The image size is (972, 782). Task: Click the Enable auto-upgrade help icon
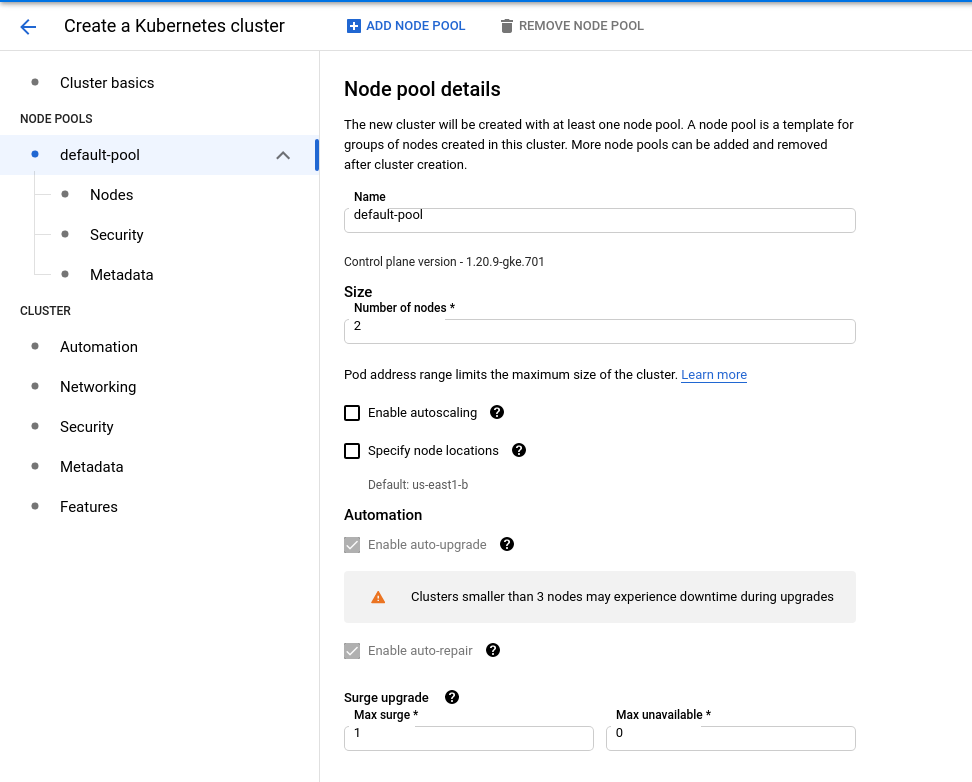(x=507, y=544)
